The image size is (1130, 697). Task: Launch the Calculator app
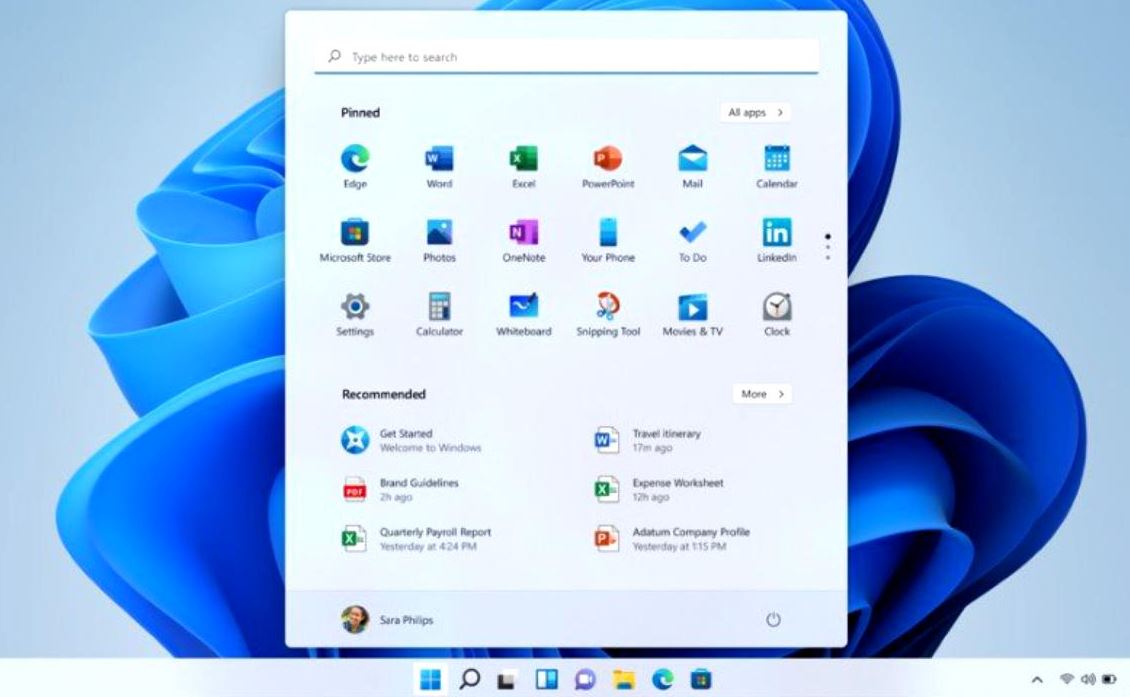tap(439, 314)
